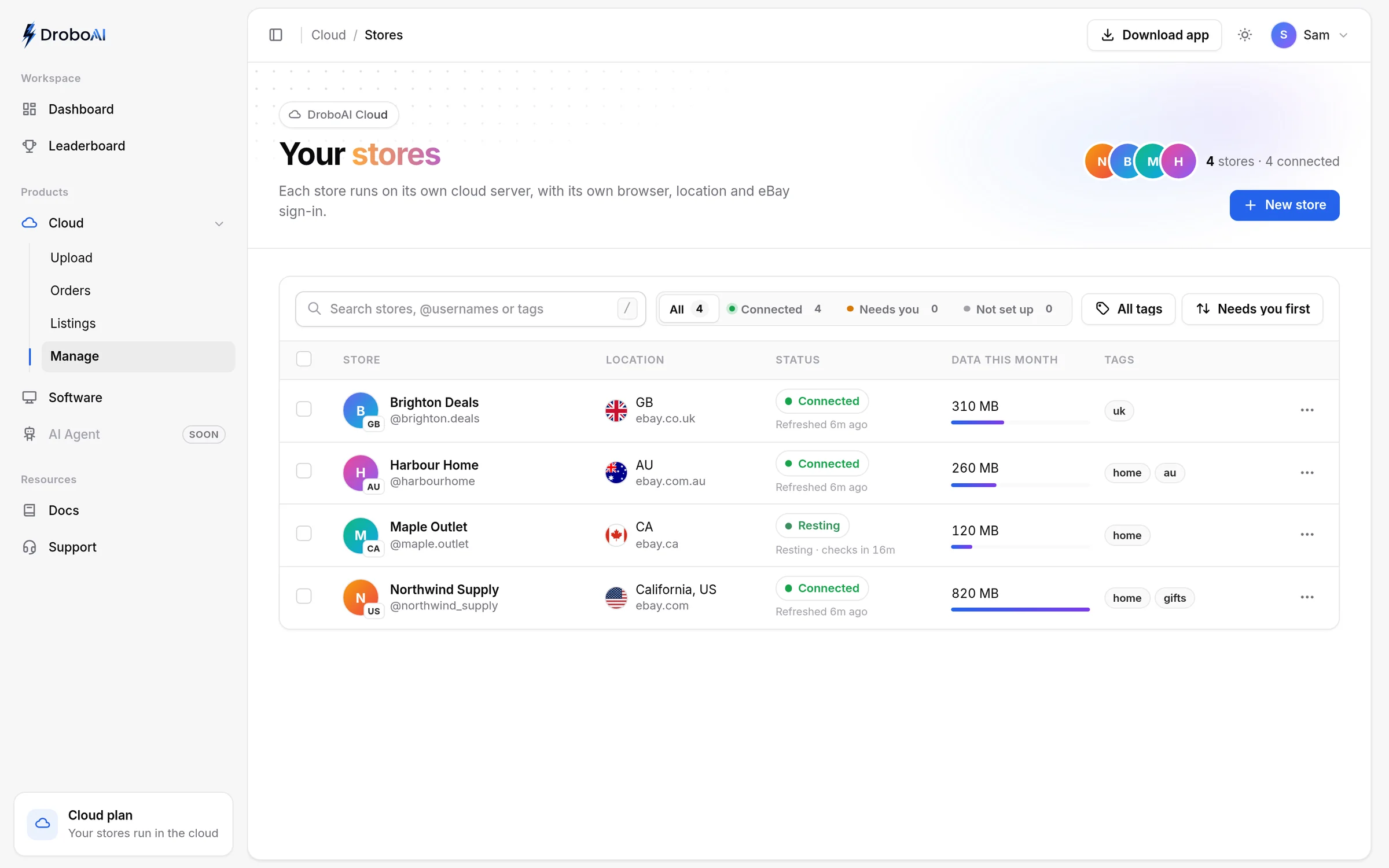Open more options for Maple Outlet

pos(1307,535)
